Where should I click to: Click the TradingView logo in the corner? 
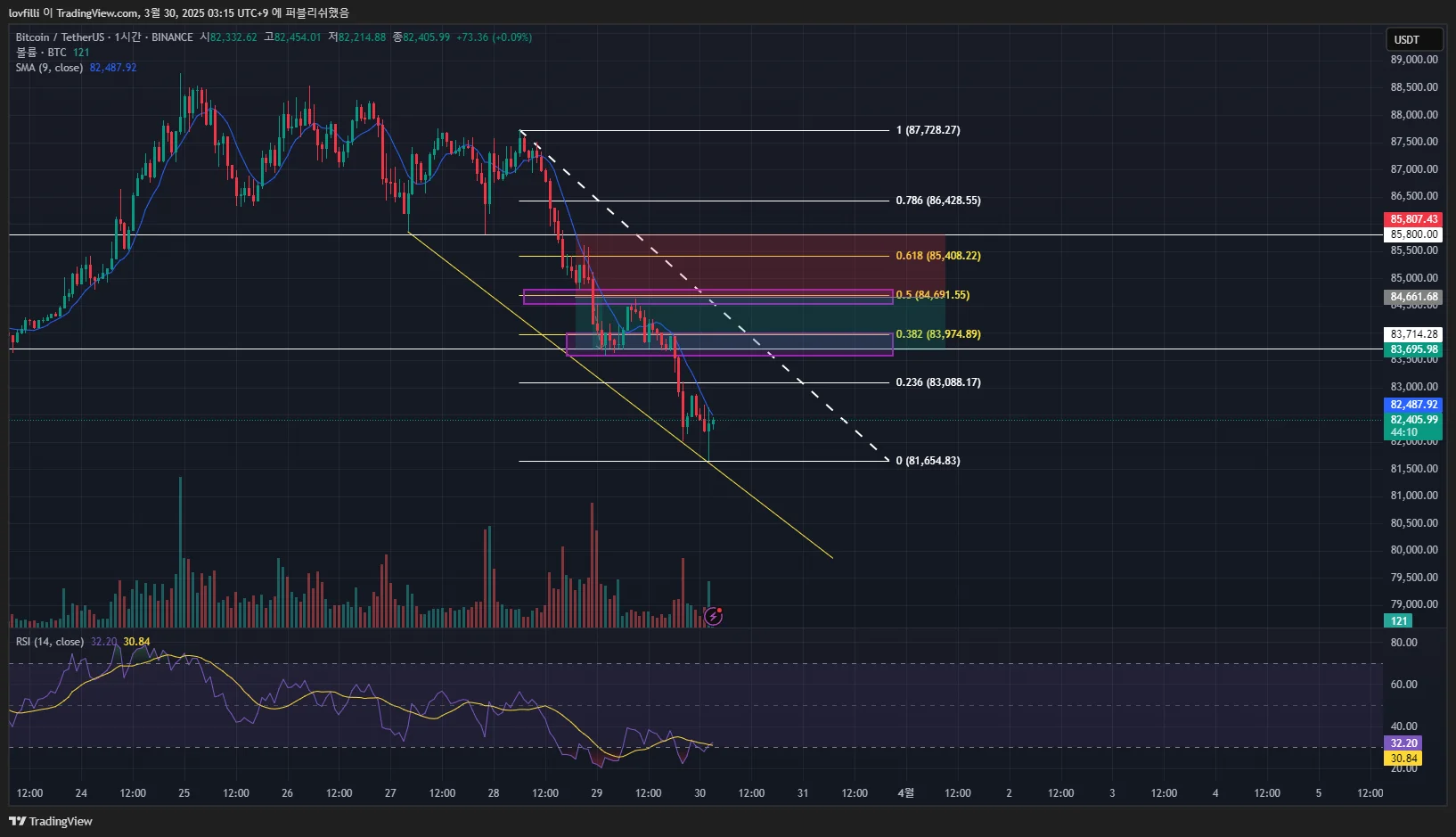tap(51, 821)
